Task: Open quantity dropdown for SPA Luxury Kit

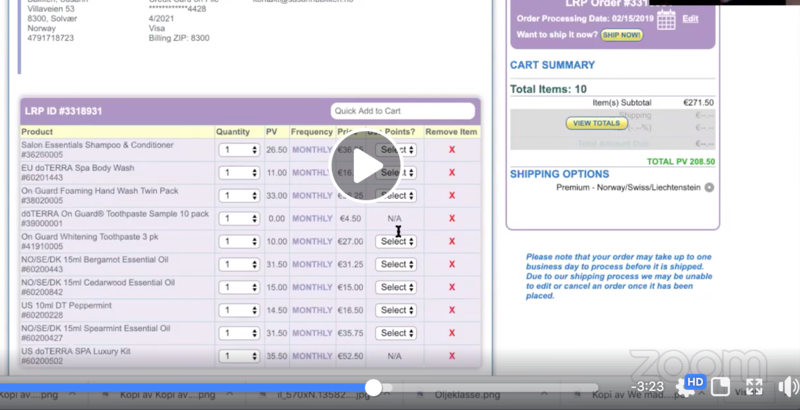Action: point(239,356)
